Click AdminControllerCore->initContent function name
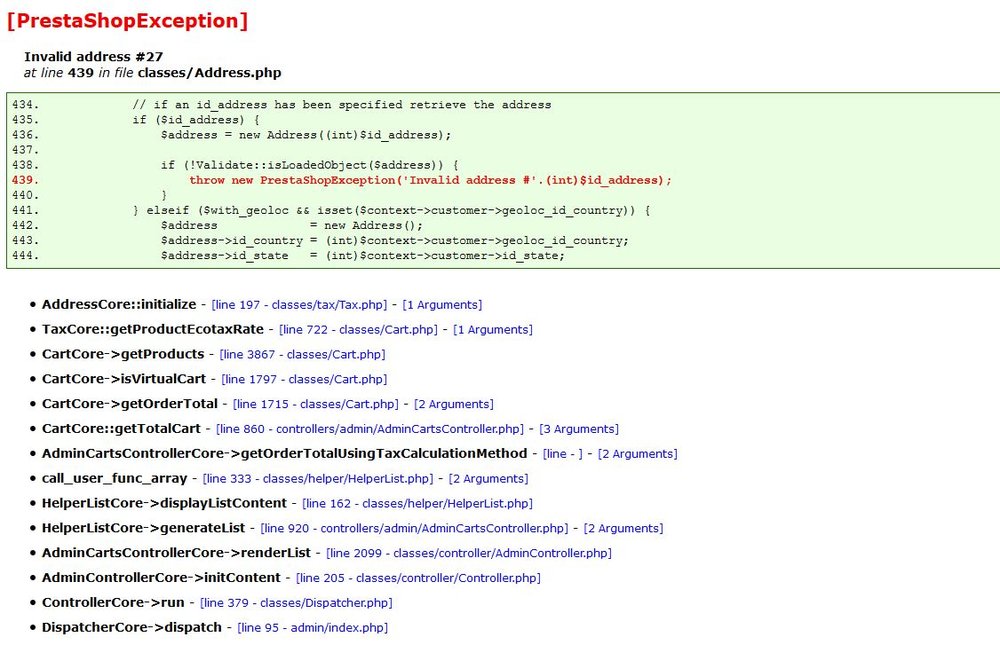The image size is (1000, 645). (161, 579)
